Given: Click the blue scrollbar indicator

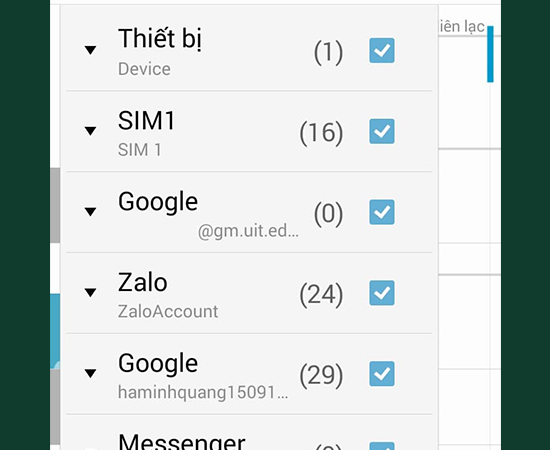Looking at the screenshot, I should pos(490,54).
